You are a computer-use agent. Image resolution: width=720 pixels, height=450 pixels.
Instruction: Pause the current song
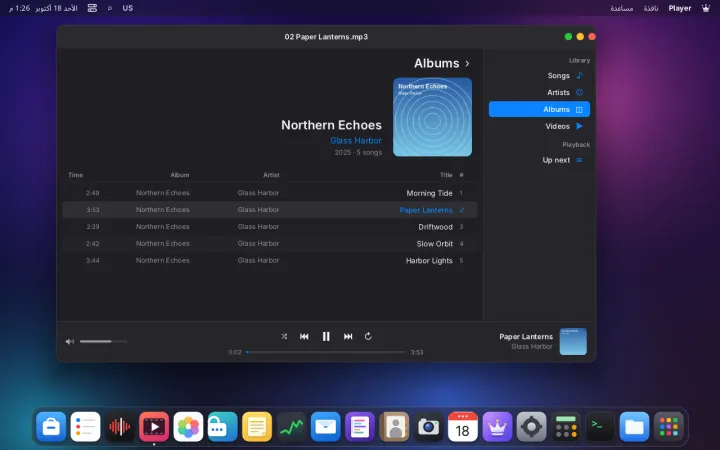pos(326,336)
